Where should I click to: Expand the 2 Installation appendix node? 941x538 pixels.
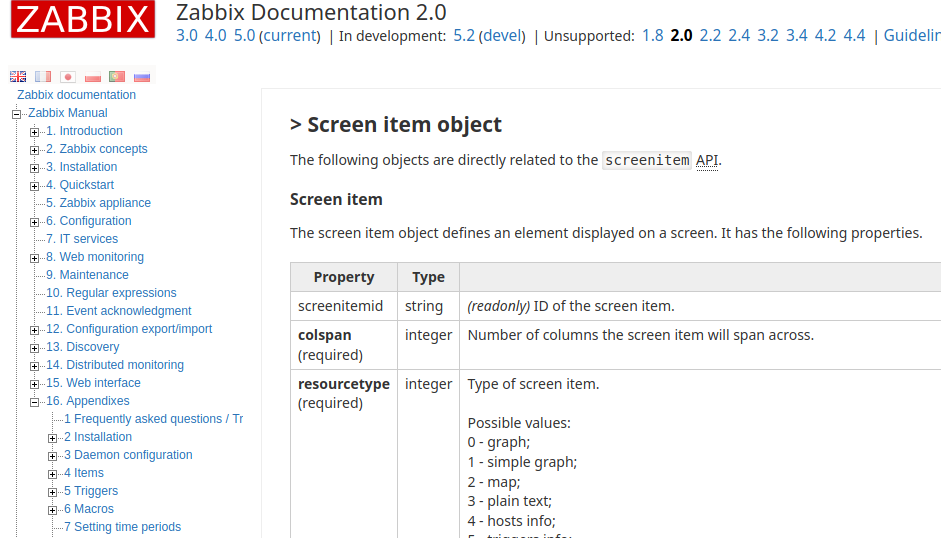pyautogui.click(x=53, y=438)
